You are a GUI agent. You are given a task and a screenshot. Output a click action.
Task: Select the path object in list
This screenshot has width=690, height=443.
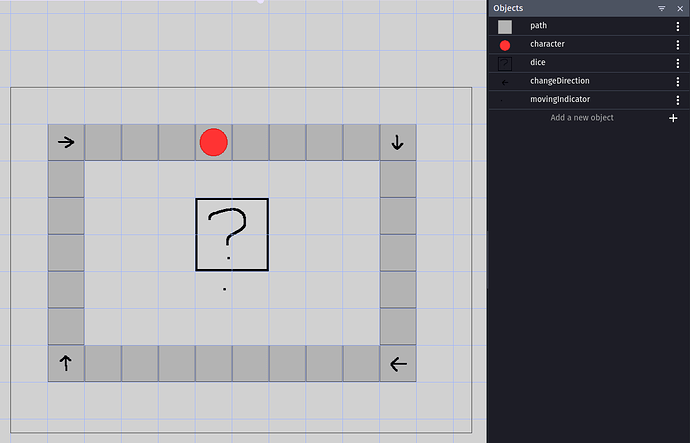[538, 26]
